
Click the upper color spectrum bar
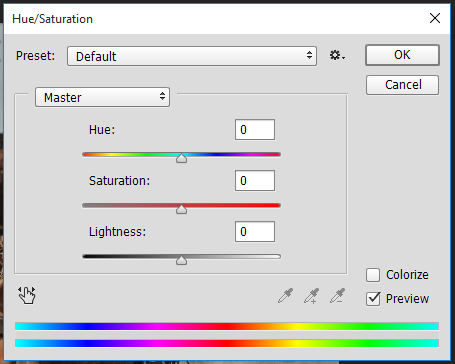(227, 326)
